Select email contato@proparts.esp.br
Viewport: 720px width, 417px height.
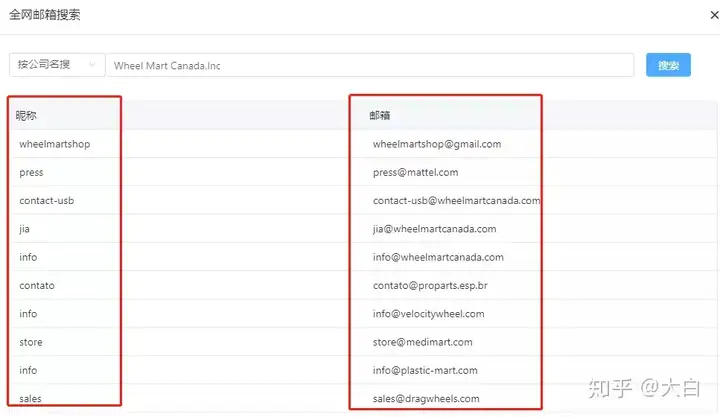click(430, 286)
